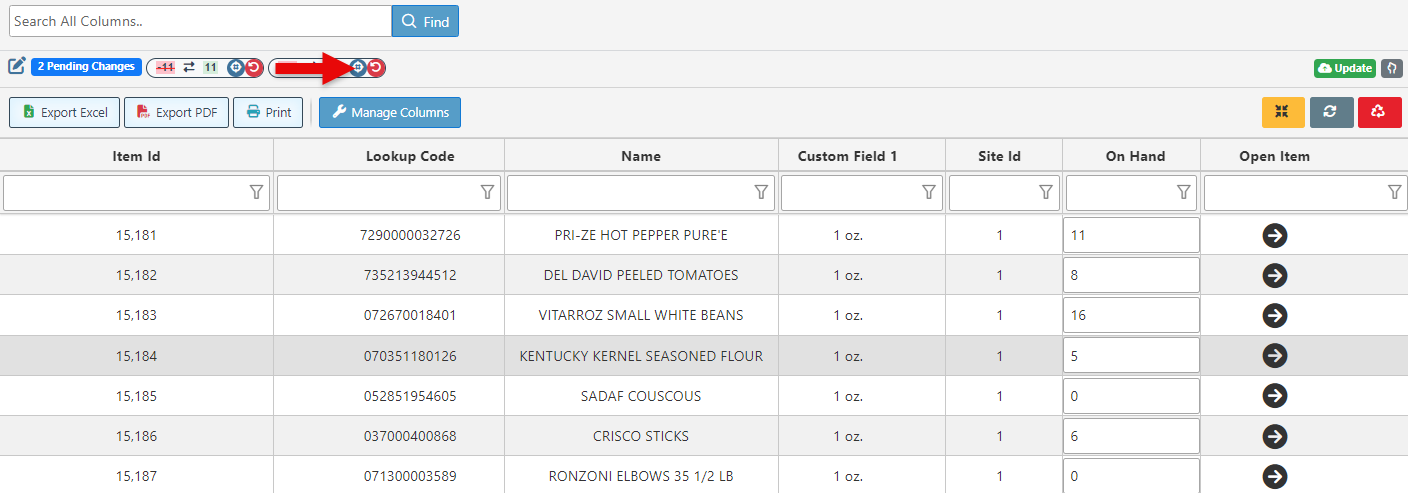Click the yellow collapse-arrows button
Screen dimensions: 1408x493
pyautogui.click(x=1283, y=112)
